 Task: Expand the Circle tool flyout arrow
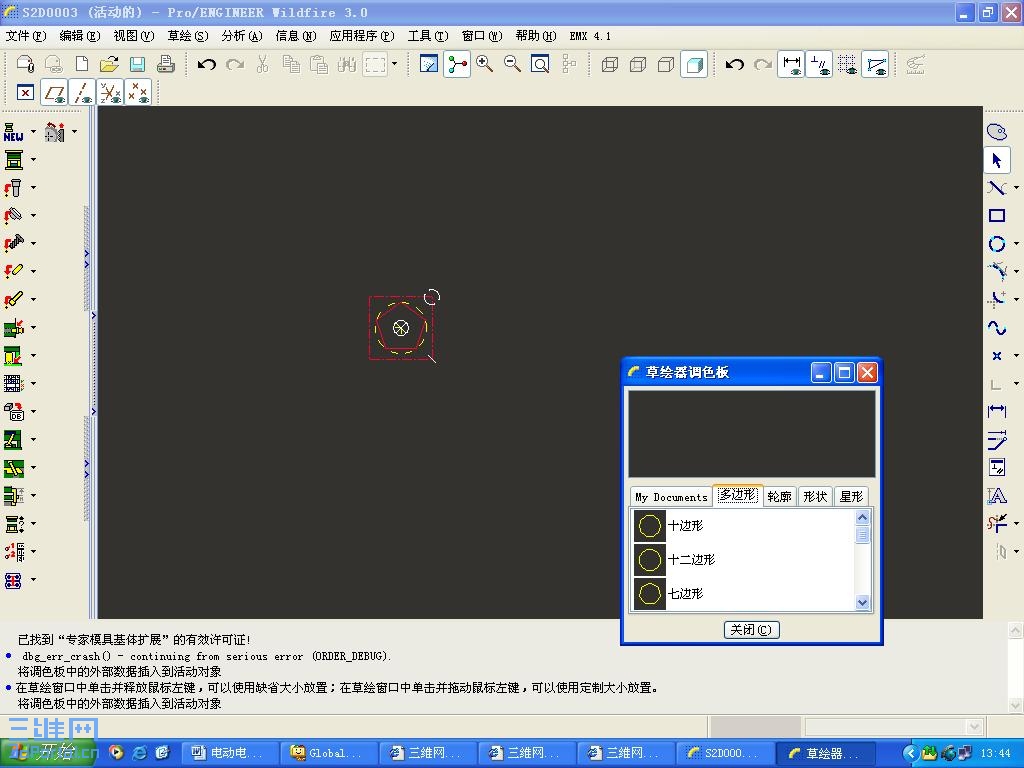click(x=1016, y=244)
